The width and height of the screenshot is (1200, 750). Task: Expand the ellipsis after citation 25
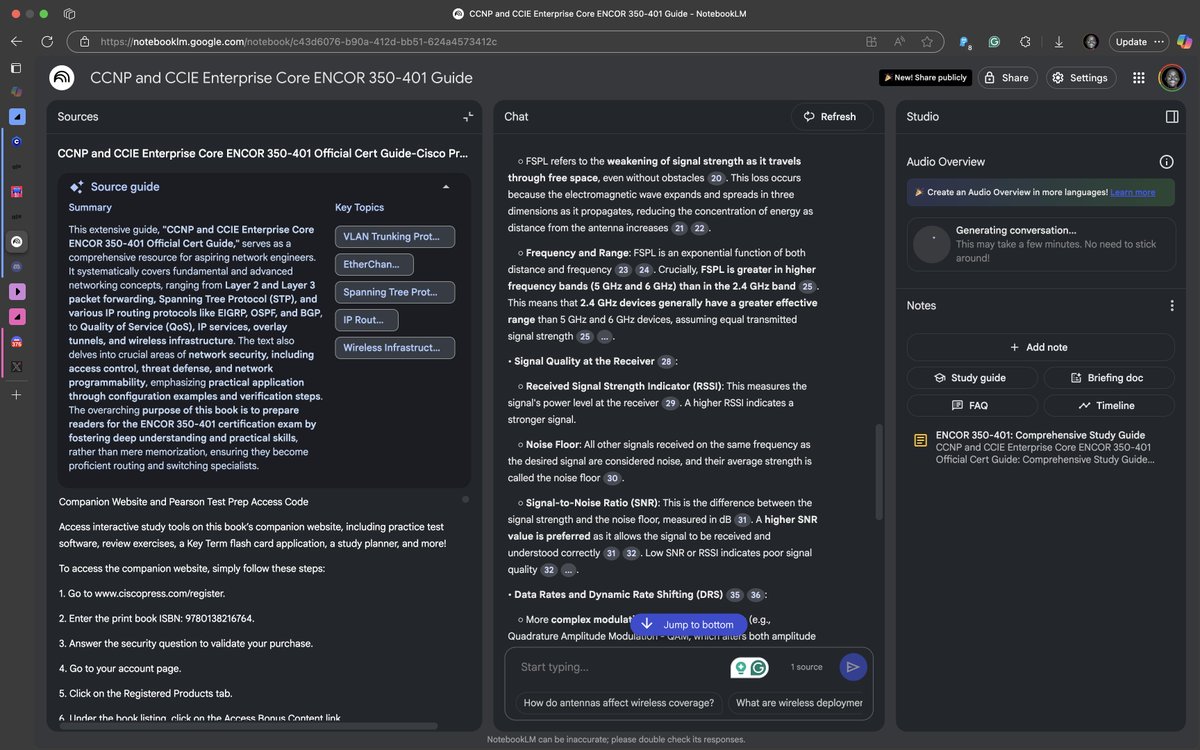606,337
